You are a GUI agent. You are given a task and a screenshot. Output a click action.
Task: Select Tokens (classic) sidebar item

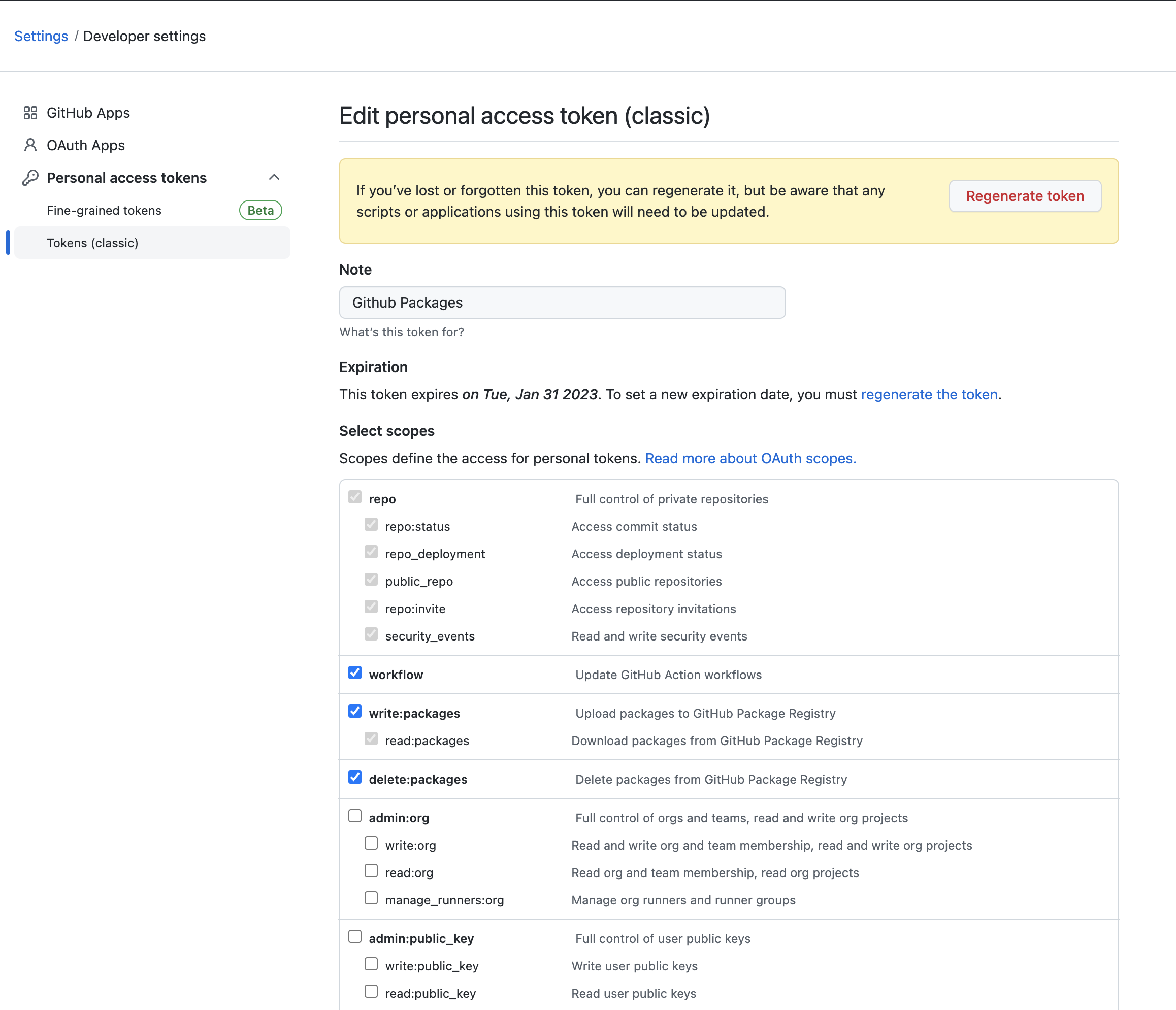click(92, 243)
